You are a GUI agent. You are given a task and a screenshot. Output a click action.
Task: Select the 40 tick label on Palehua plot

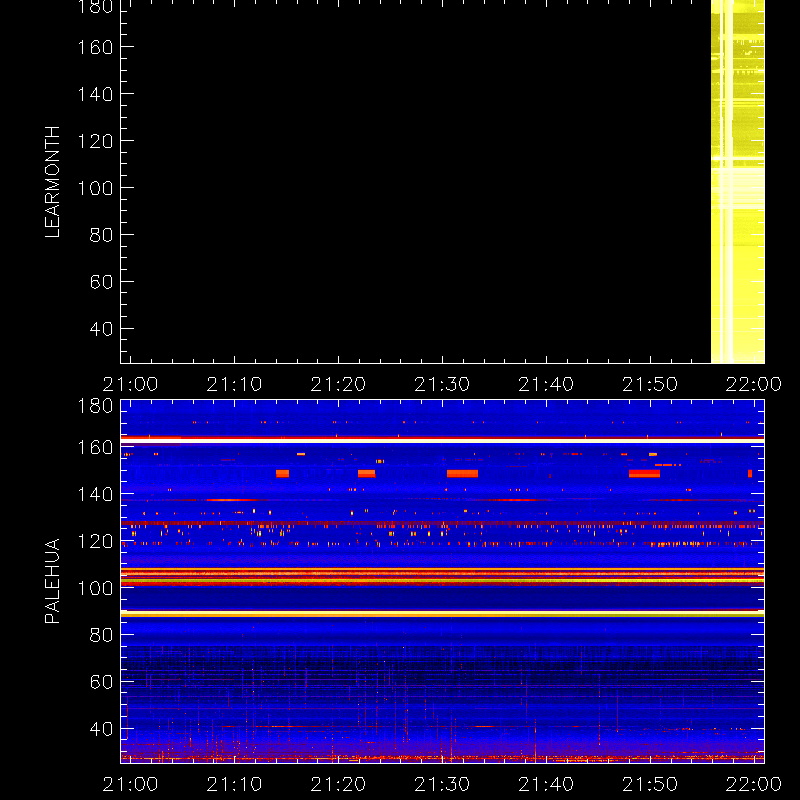(101, 729)
